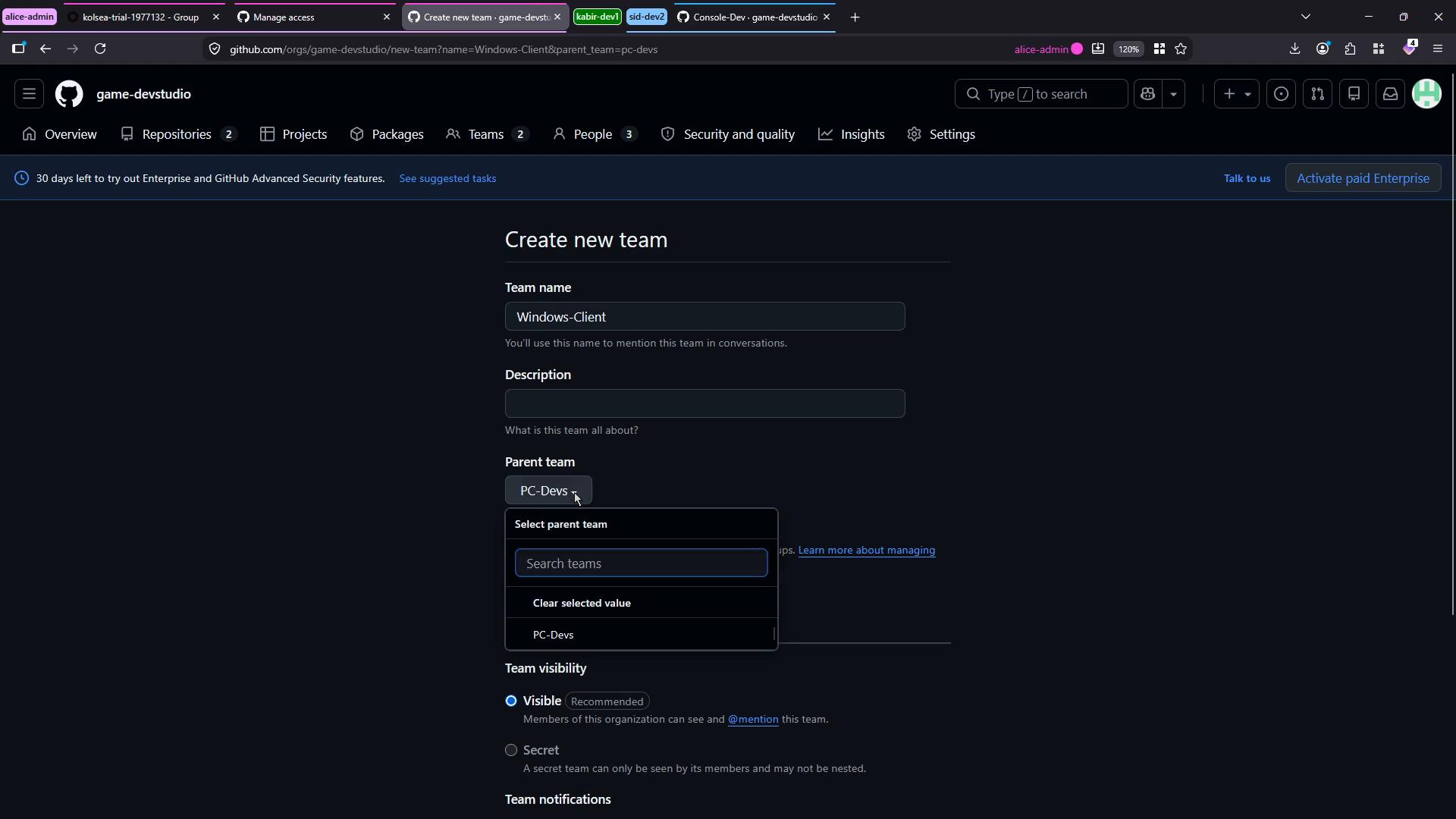Go to the Teams tab
This screenshot has height=819, width=1456.
tap(487, 134)
